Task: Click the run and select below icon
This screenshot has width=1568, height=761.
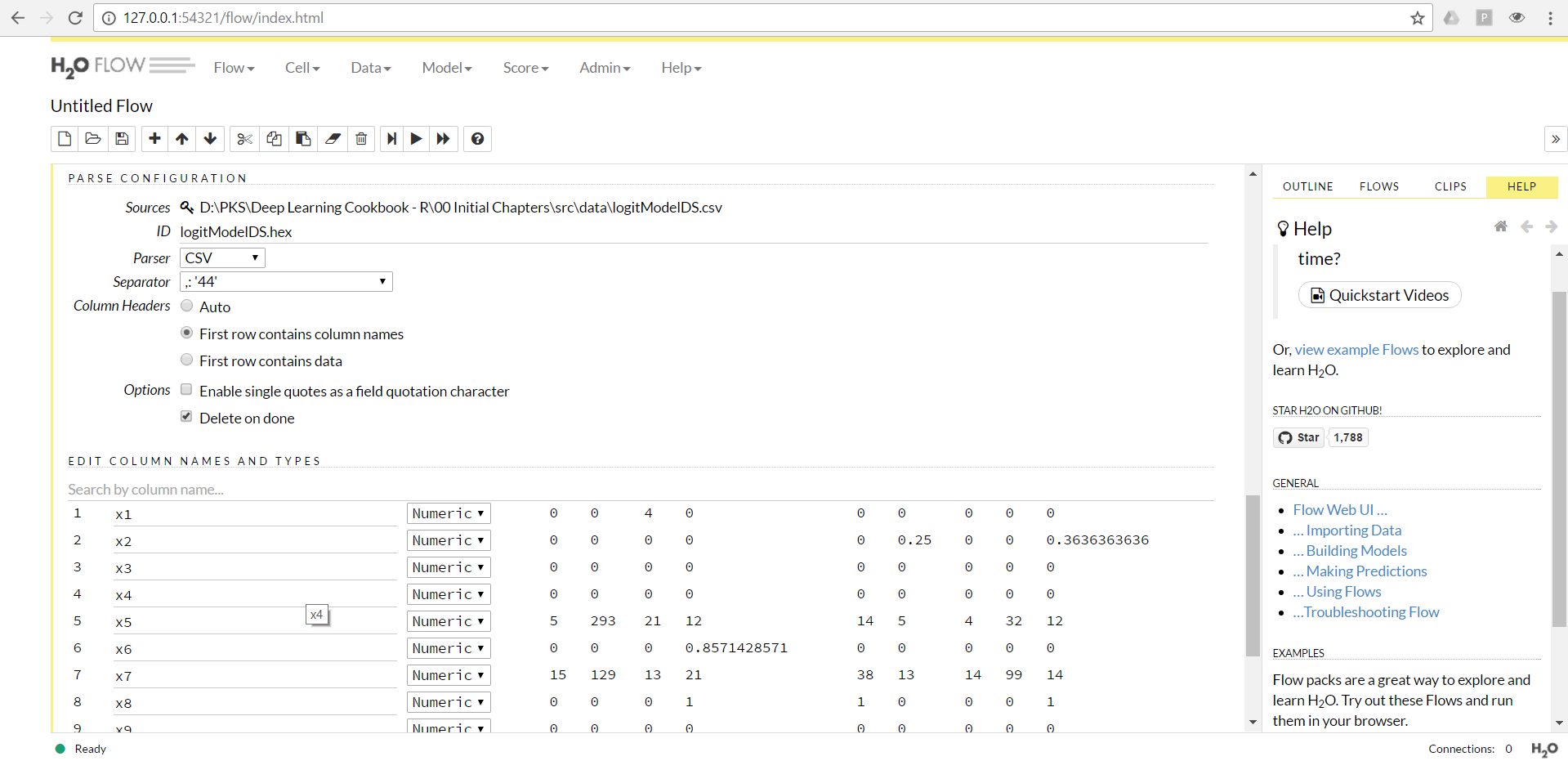Action: point(392,139)
